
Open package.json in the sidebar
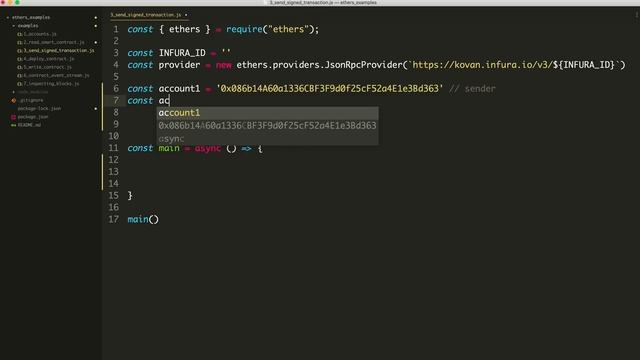coord(33,117)
